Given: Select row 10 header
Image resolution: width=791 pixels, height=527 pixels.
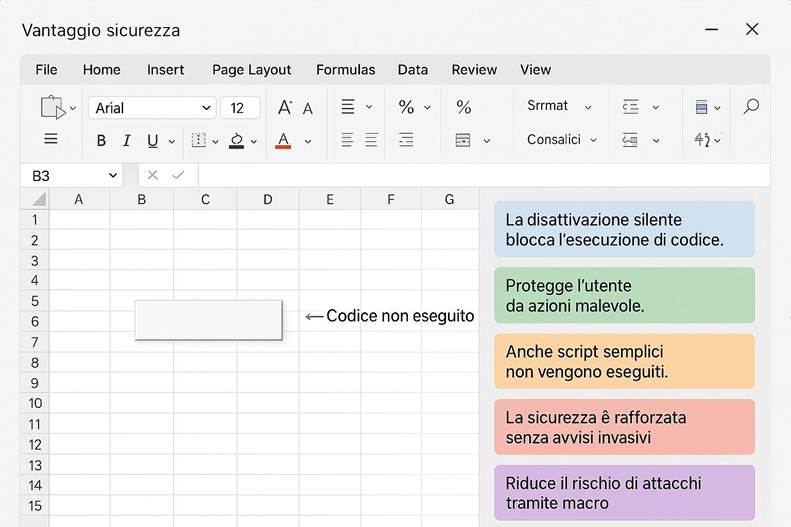Looking at the screenshot, I should pyautogui.click(x=34, y=403).
